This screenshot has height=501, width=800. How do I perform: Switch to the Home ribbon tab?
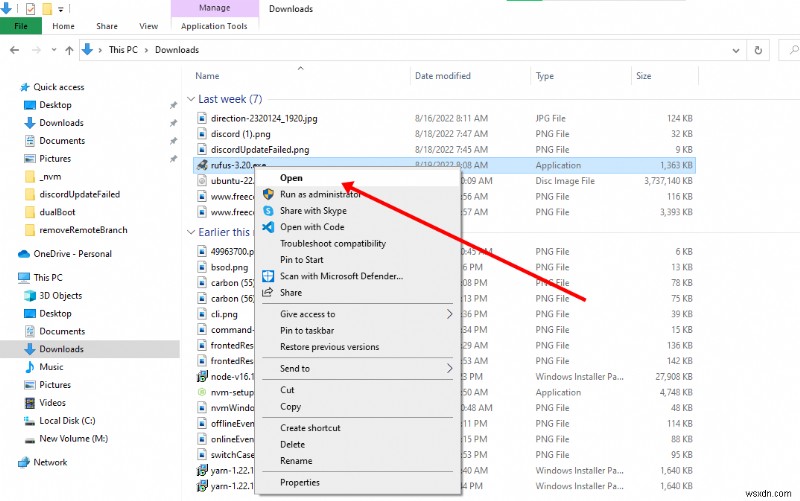[x=63, y=26]
